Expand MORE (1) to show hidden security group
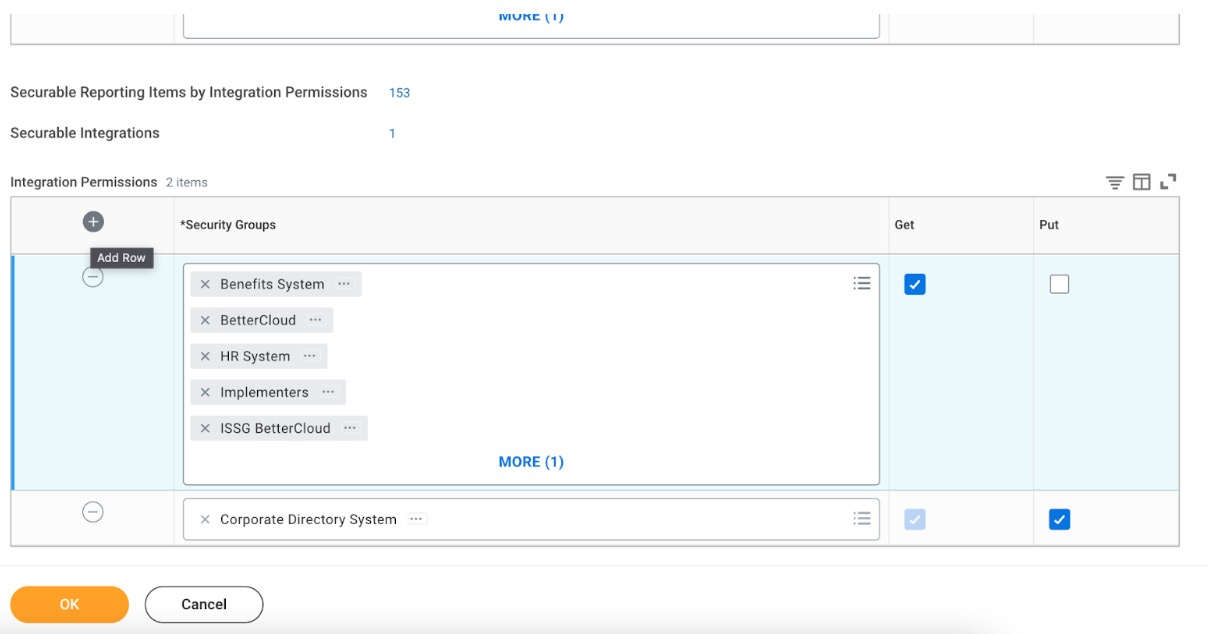The image size is (1208, 634). (x=530, y=461)
